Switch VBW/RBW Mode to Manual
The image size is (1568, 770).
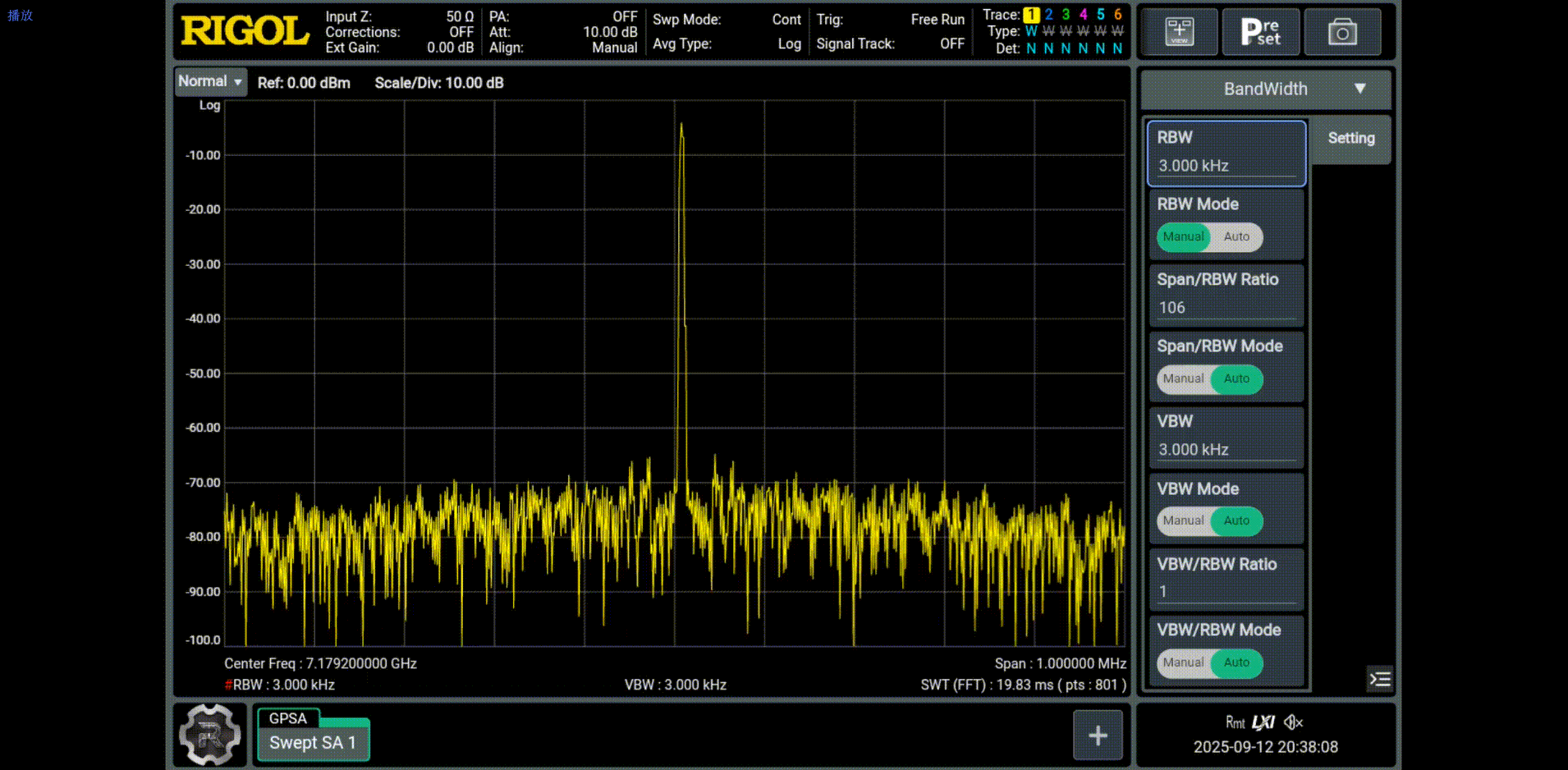coord(1183,663)
